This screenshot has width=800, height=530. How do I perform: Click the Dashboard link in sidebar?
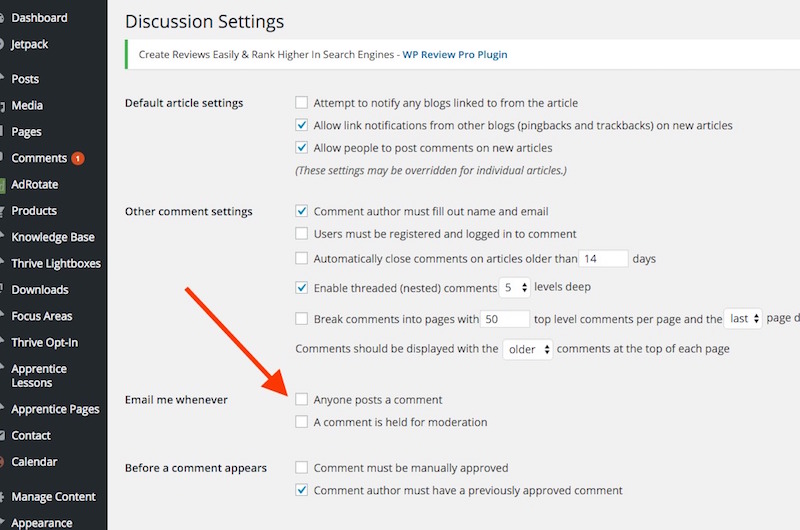(39, 18)
